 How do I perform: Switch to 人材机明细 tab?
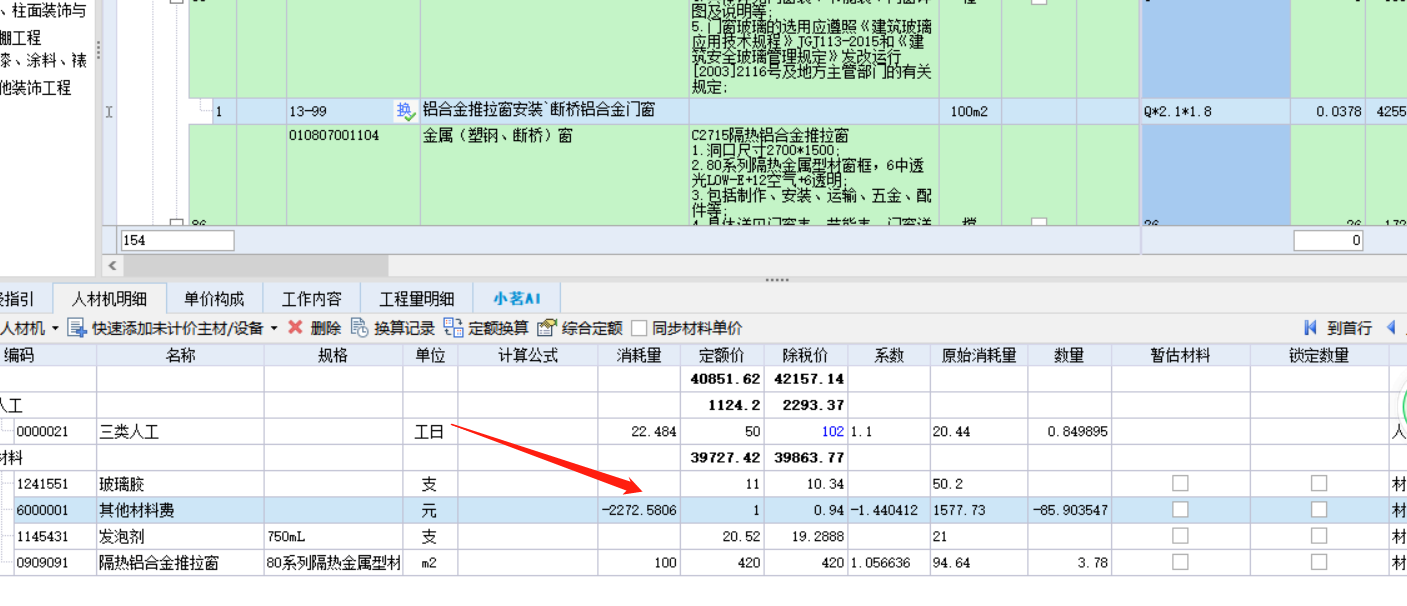pos(110,298)
